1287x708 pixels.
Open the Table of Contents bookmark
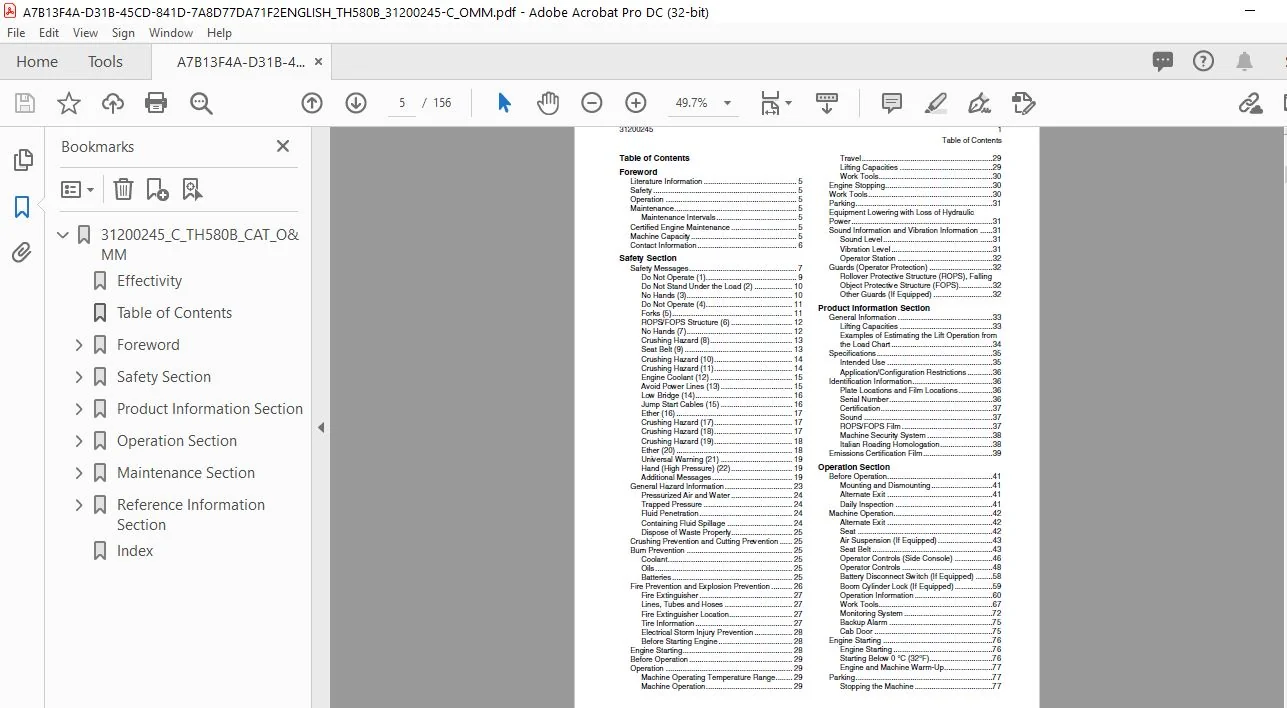[174, 313]
